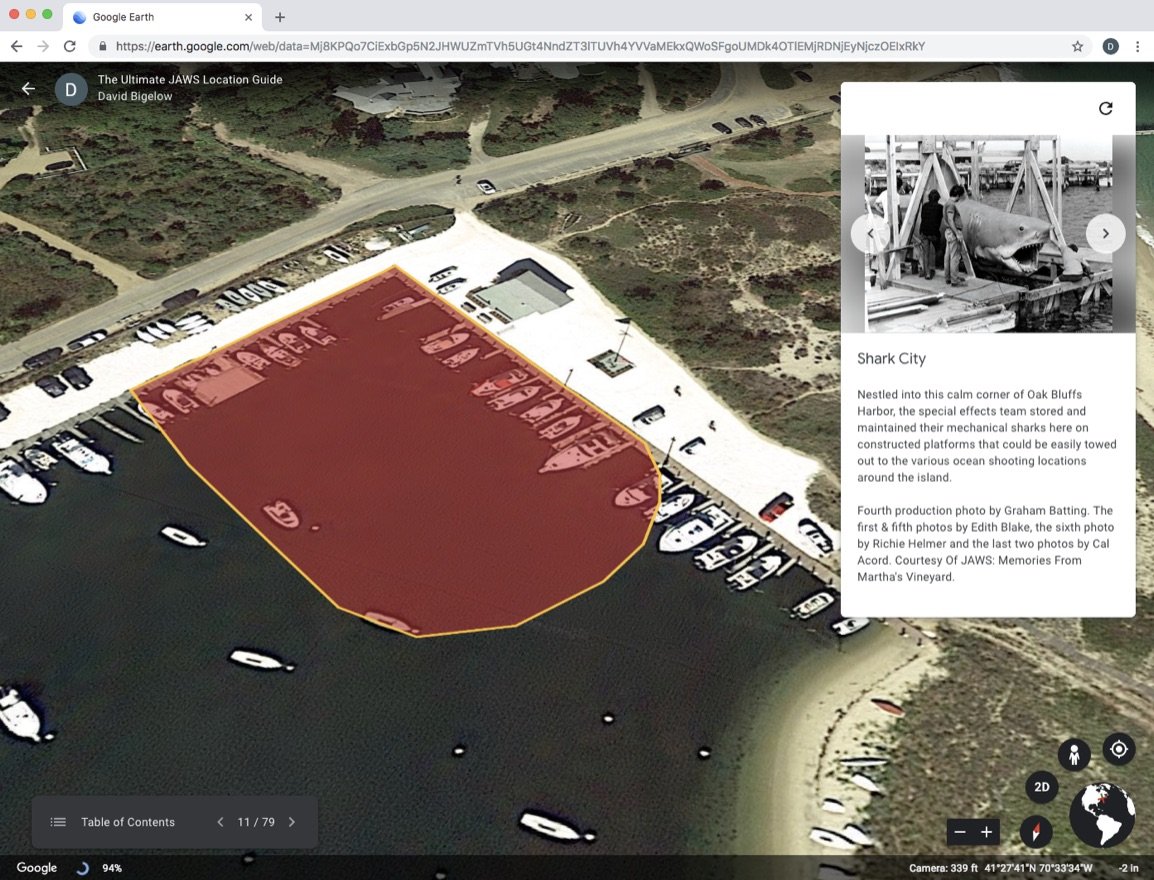Advance to the next slide with right chevron
Viewport: 1154px width, 880px height.
tap(291, 821)
